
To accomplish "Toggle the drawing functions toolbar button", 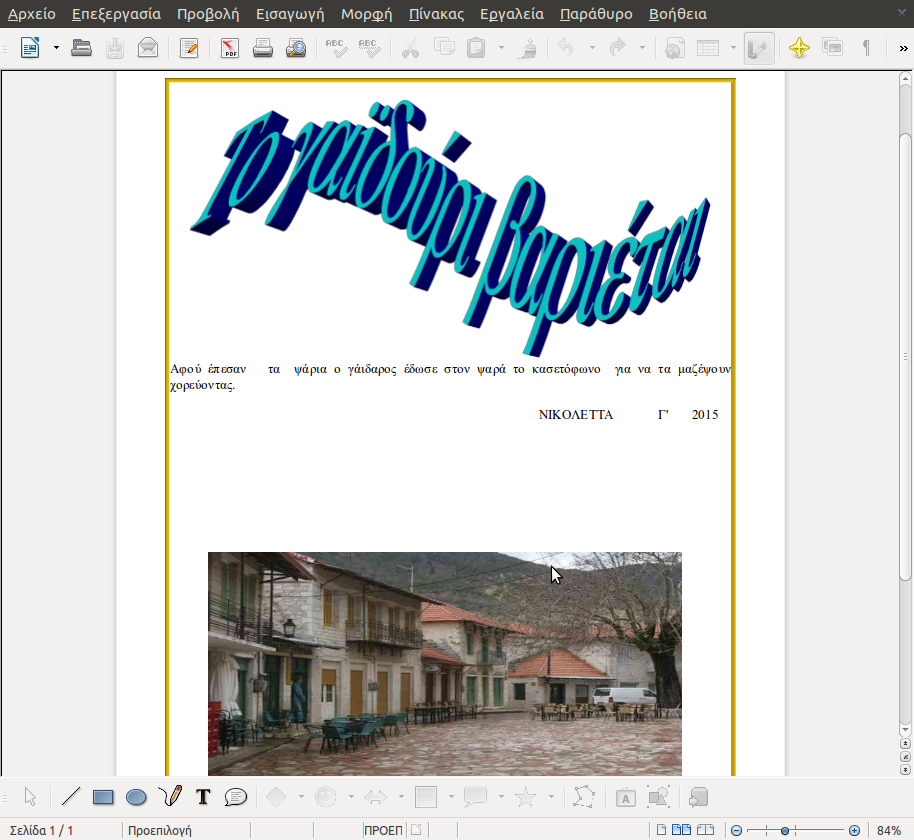I will pos(759,48).
